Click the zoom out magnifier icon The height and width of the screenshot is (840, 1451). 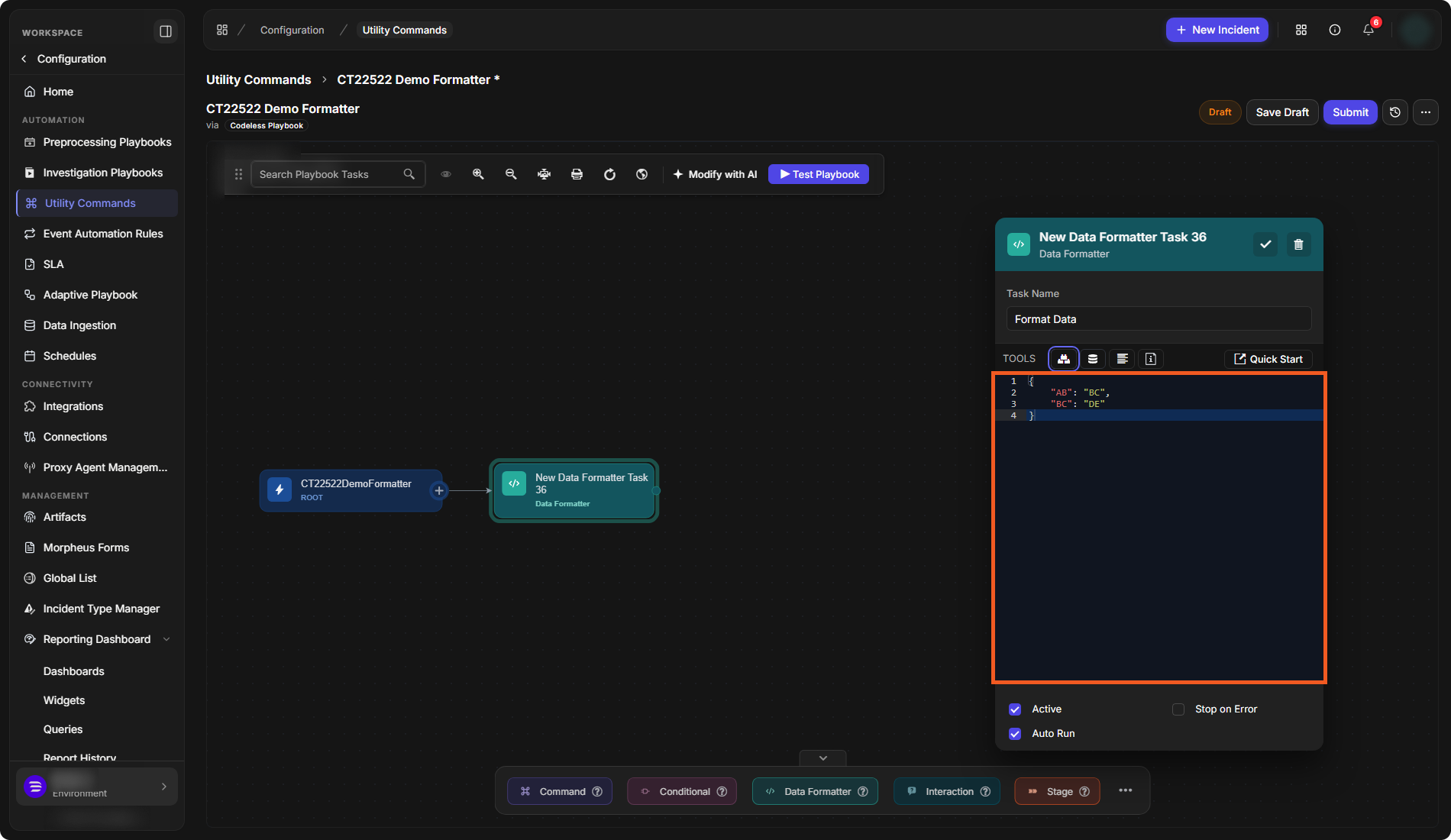pos(511,174)
